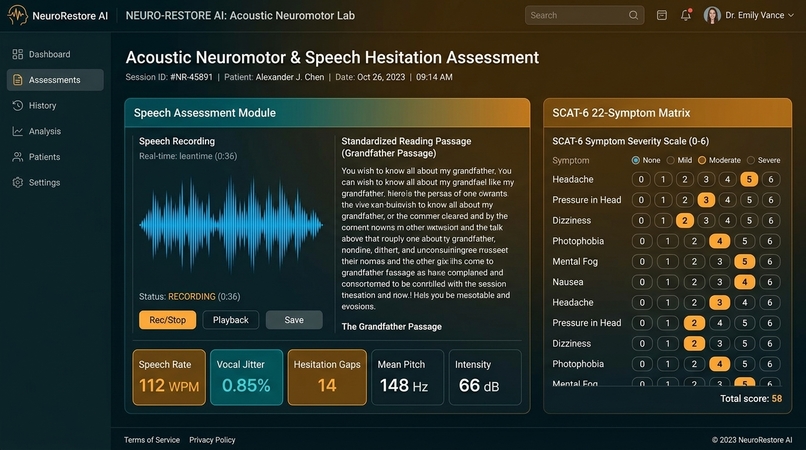This screenshot has height=450, width=806.
Task: Click the RECORDING status text
Action: tap(192, 297)
